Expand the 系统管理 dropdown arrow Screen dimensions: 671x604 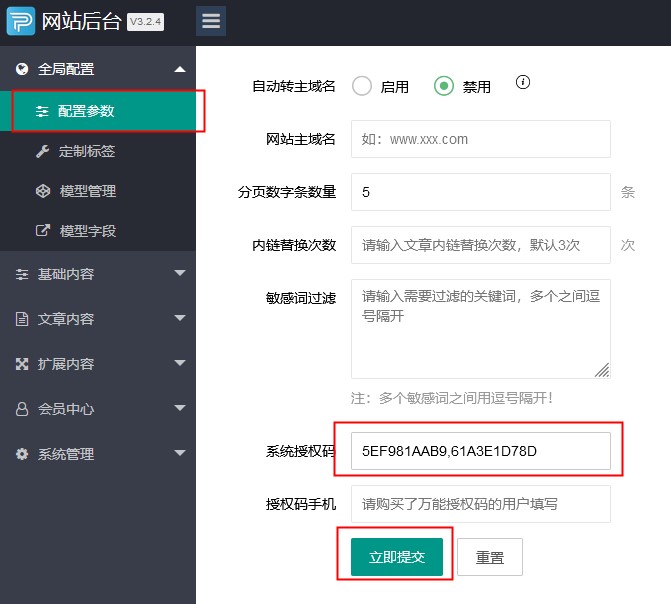(180, 452)
